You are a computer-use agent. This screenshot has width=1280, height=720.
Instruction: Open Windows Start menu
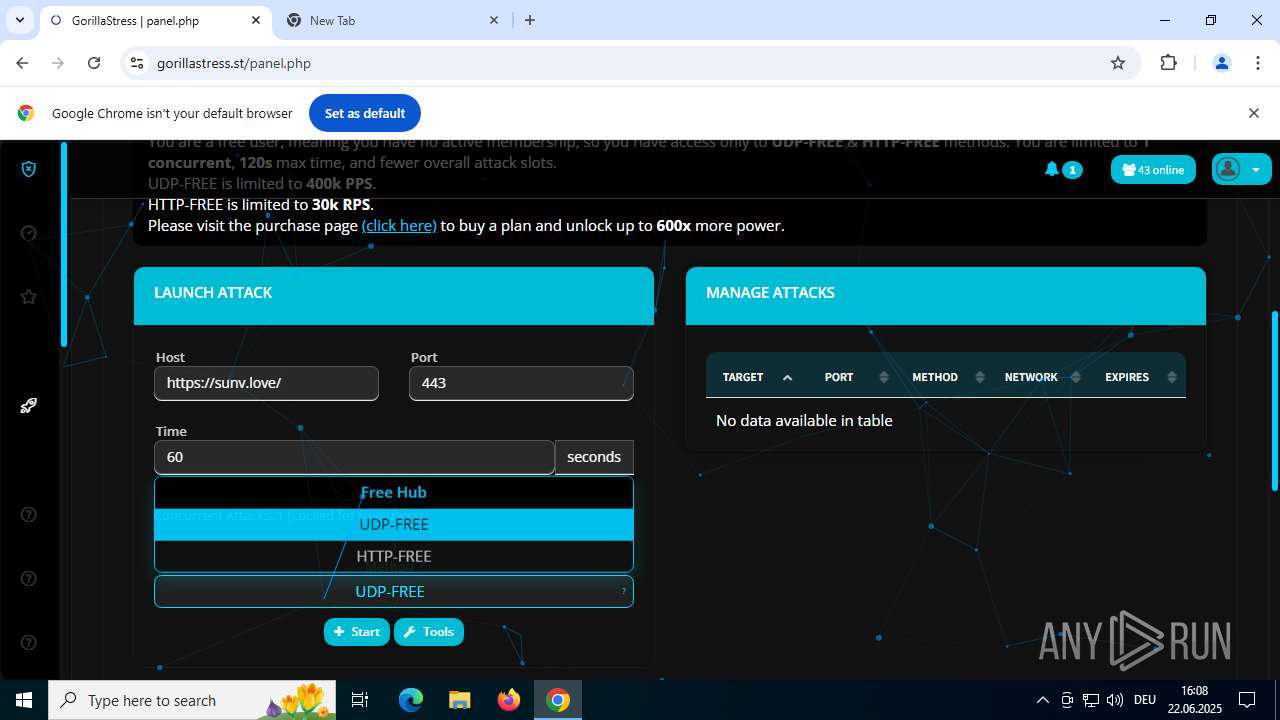(x=24, y=700)
